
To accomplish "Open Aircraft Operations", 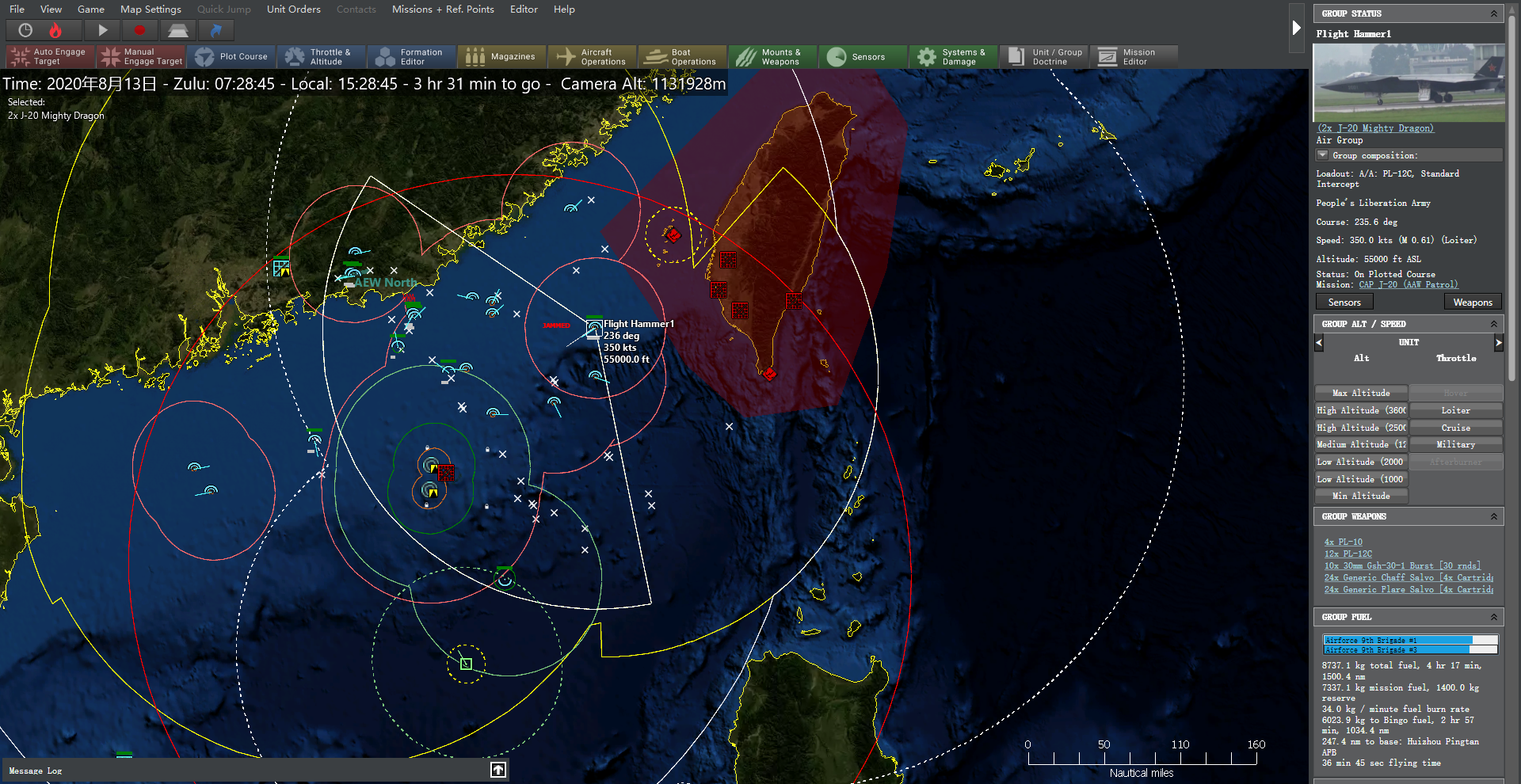I will click(593, 56).
